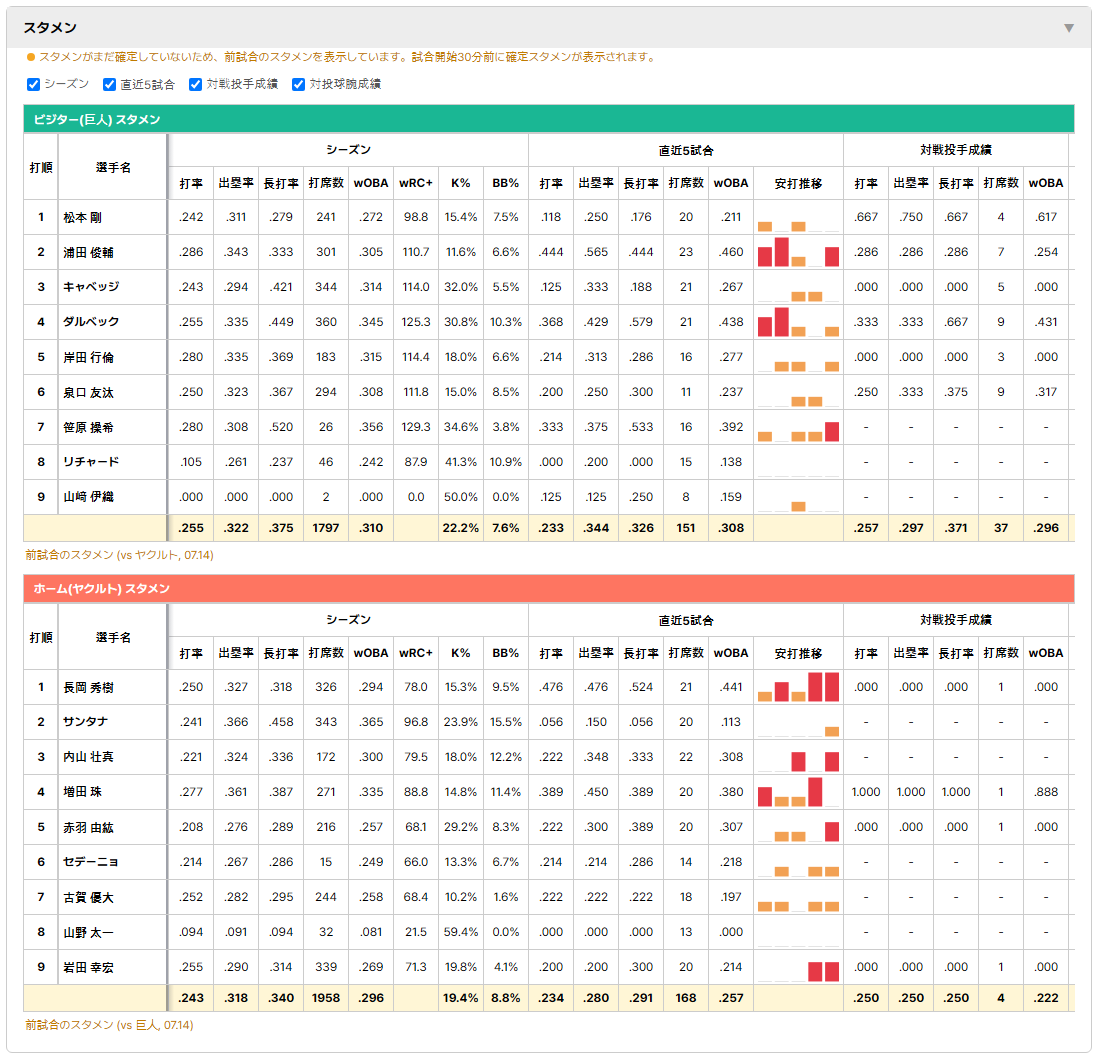Image resolution: width=1098 pixels, height=1059 pixels.
Task: Select player name サンタナ
Action: pos(85,722)
